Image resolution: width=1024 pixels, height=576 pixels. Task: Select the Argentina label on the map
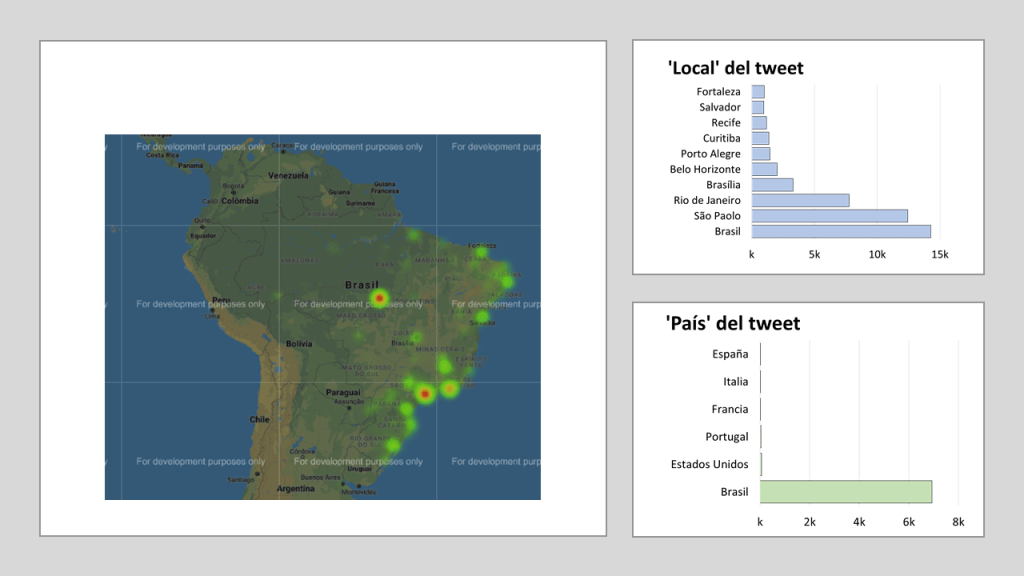pyautogui.click(x=296, y=489)
